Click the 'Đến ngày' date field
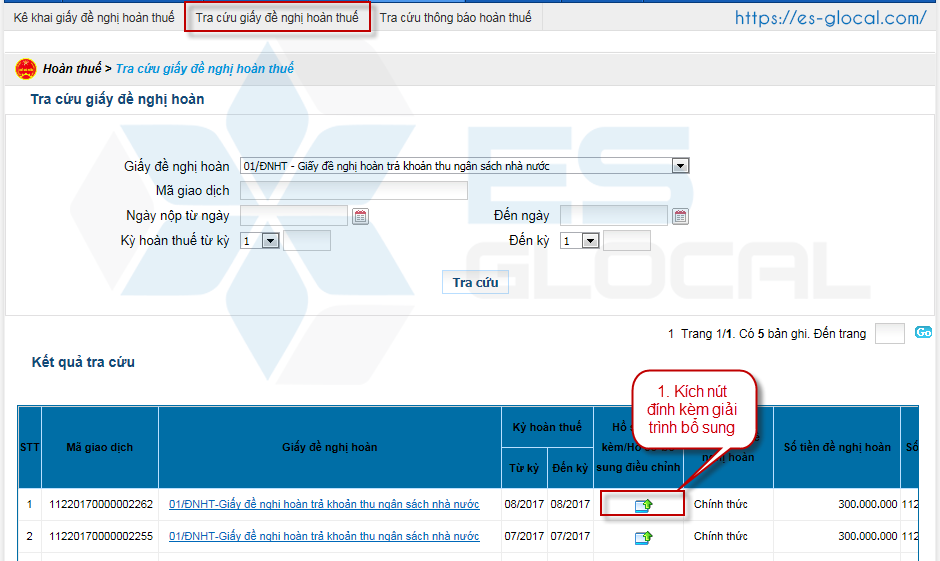Viewport: 940px width, 561px height. [x=614, y=216]
